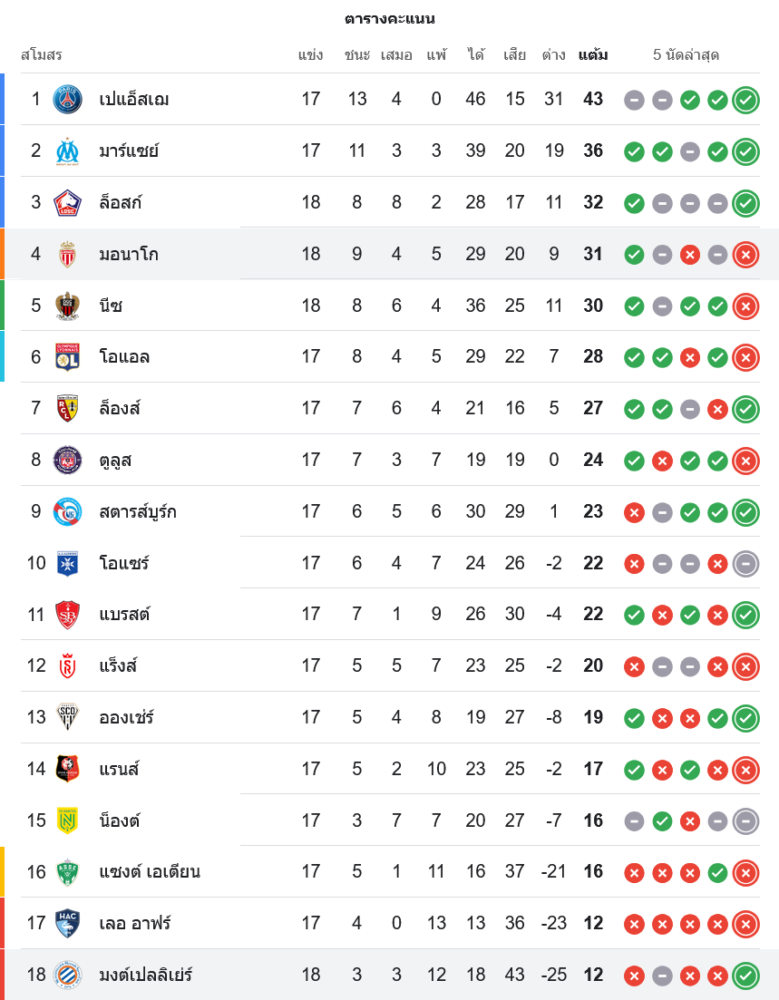Screen dimensions: 779x1000
Task: Click the Marseille club logo
Action: pyautogui.click(x=68, y=151)
